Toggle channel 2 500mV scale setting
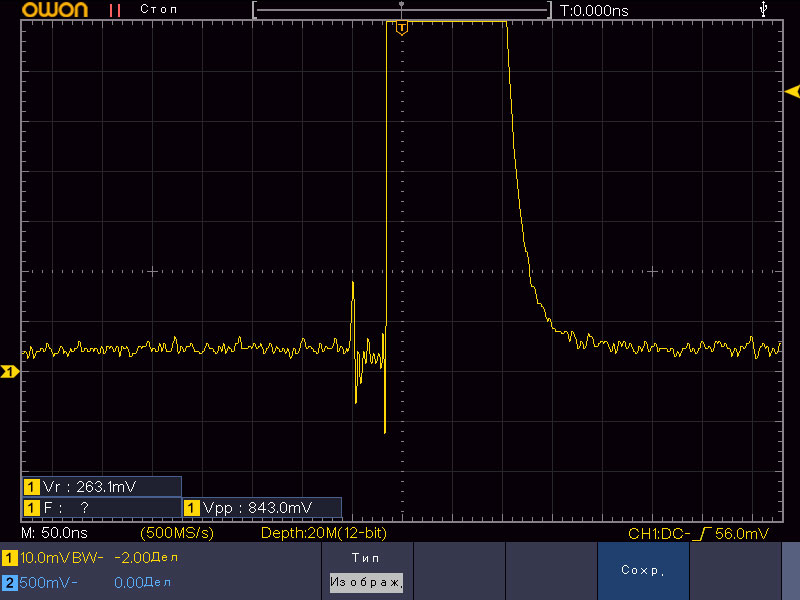800x600 pixels. pos(48,581)
